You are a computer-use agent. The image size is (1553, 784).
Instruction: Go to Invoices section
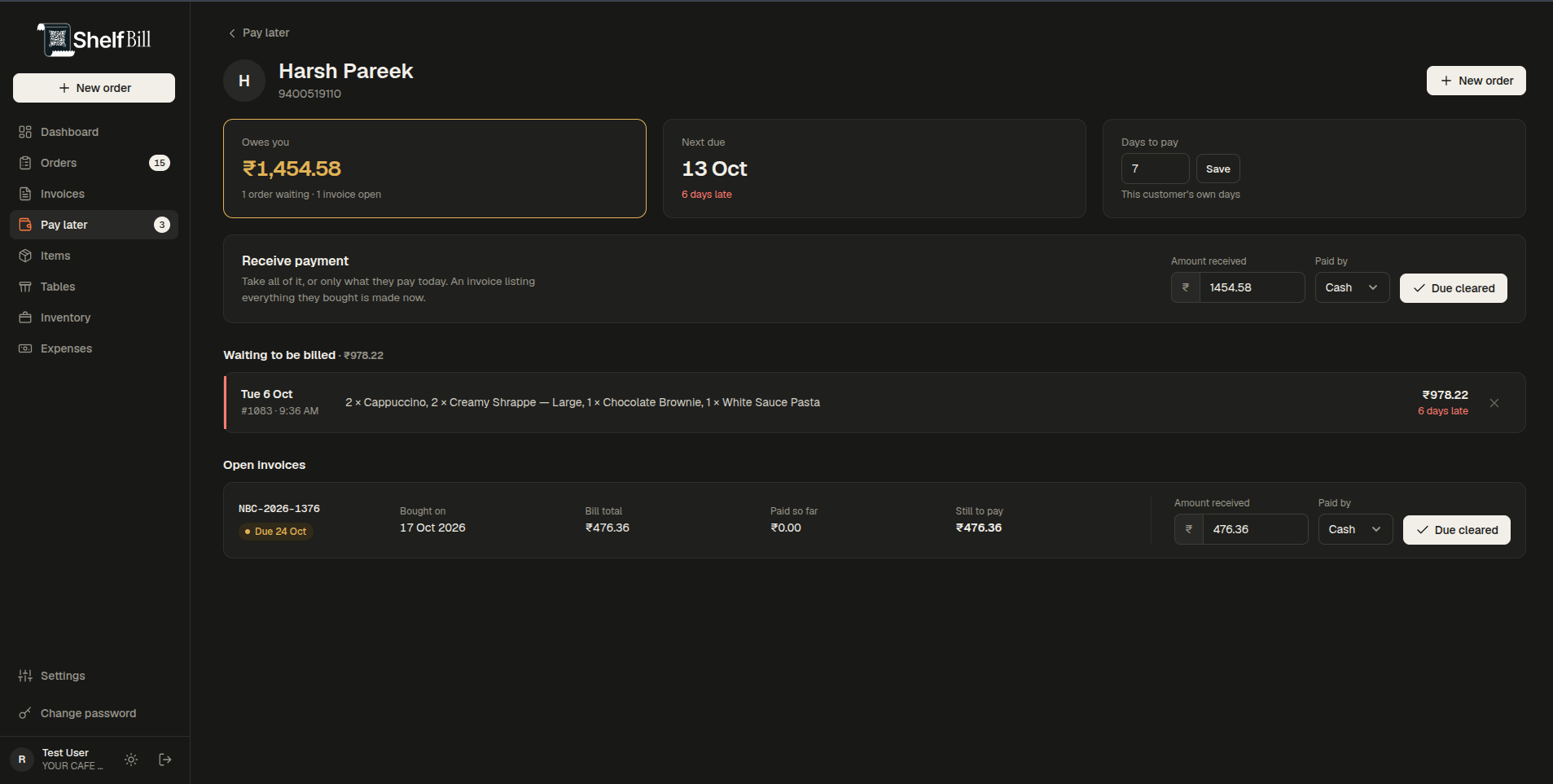pyautogui.click(x=94, y=194)
